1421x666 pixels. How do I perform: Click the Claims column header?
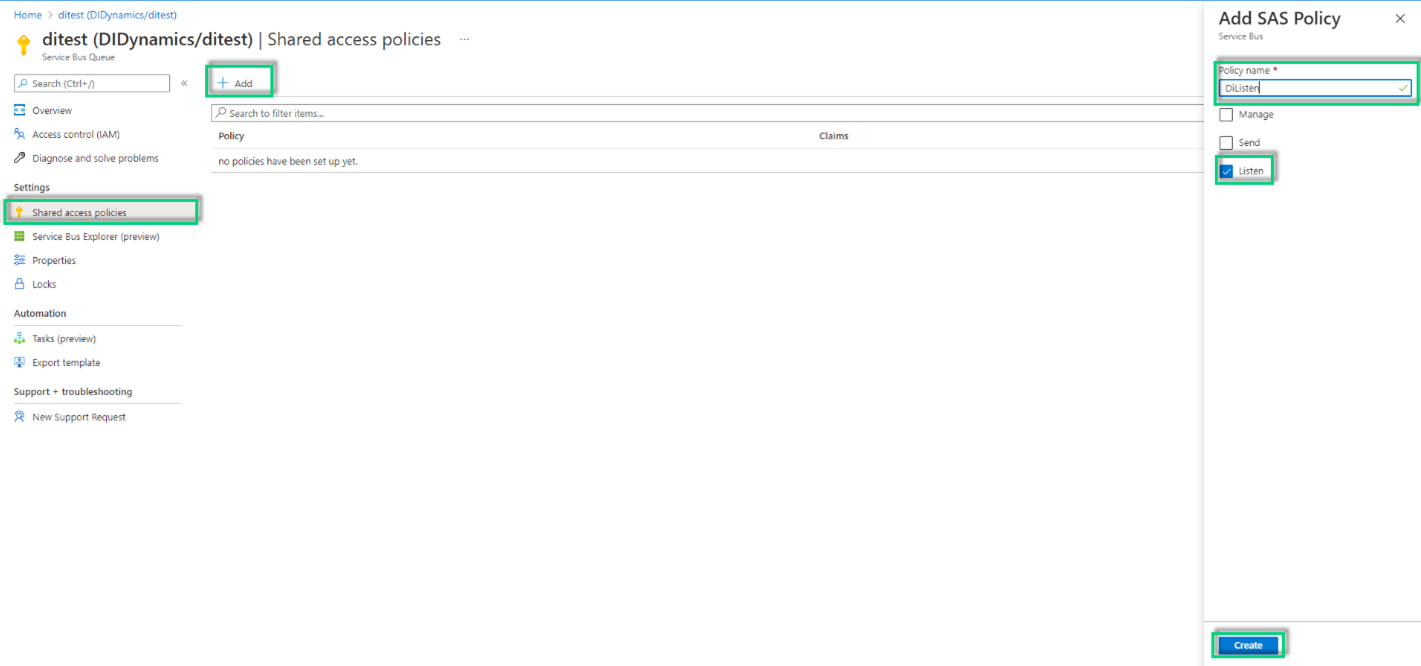pyautogui.click(x=834, y=136)
